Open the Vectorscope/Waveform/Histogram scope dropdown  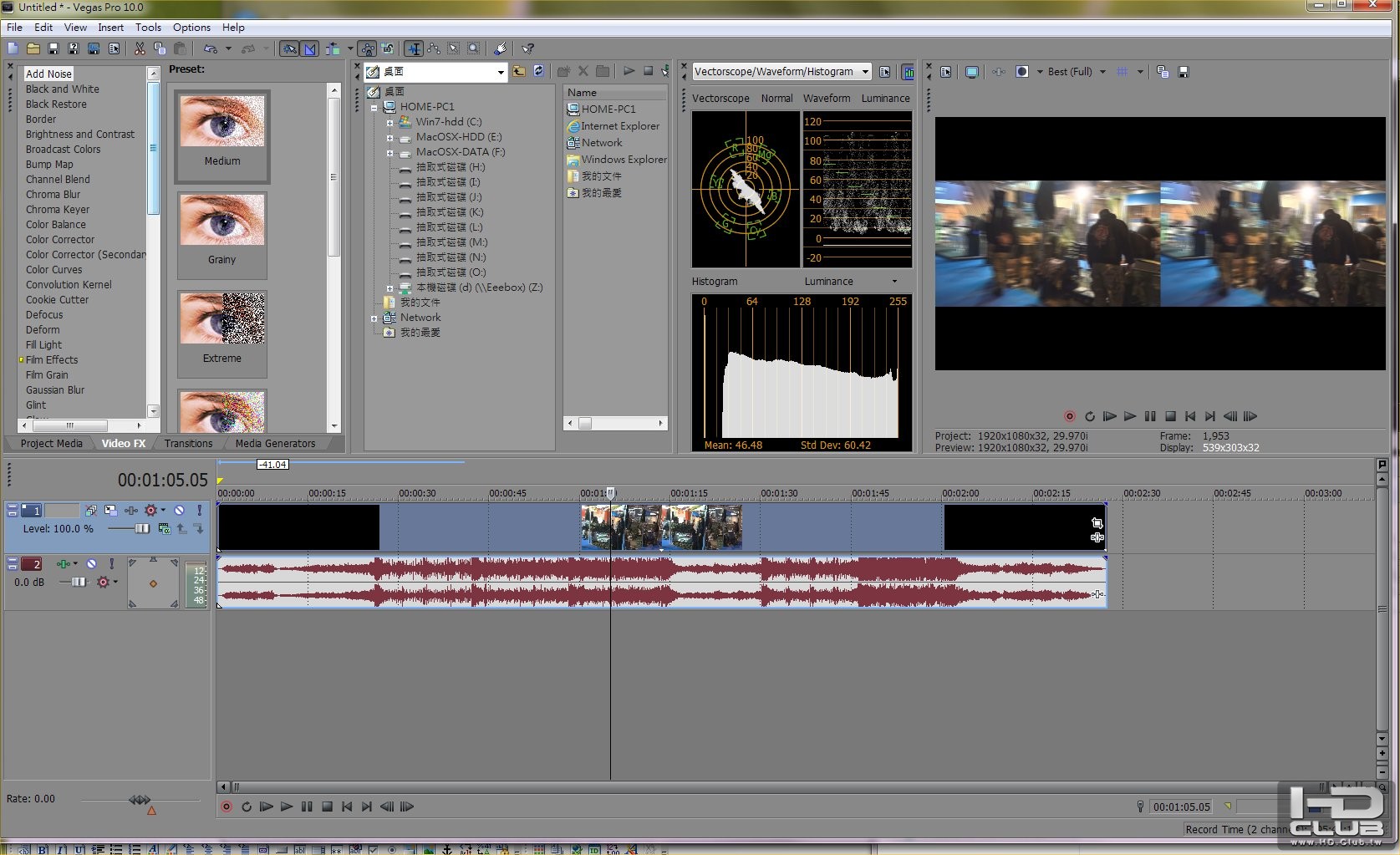865,72
